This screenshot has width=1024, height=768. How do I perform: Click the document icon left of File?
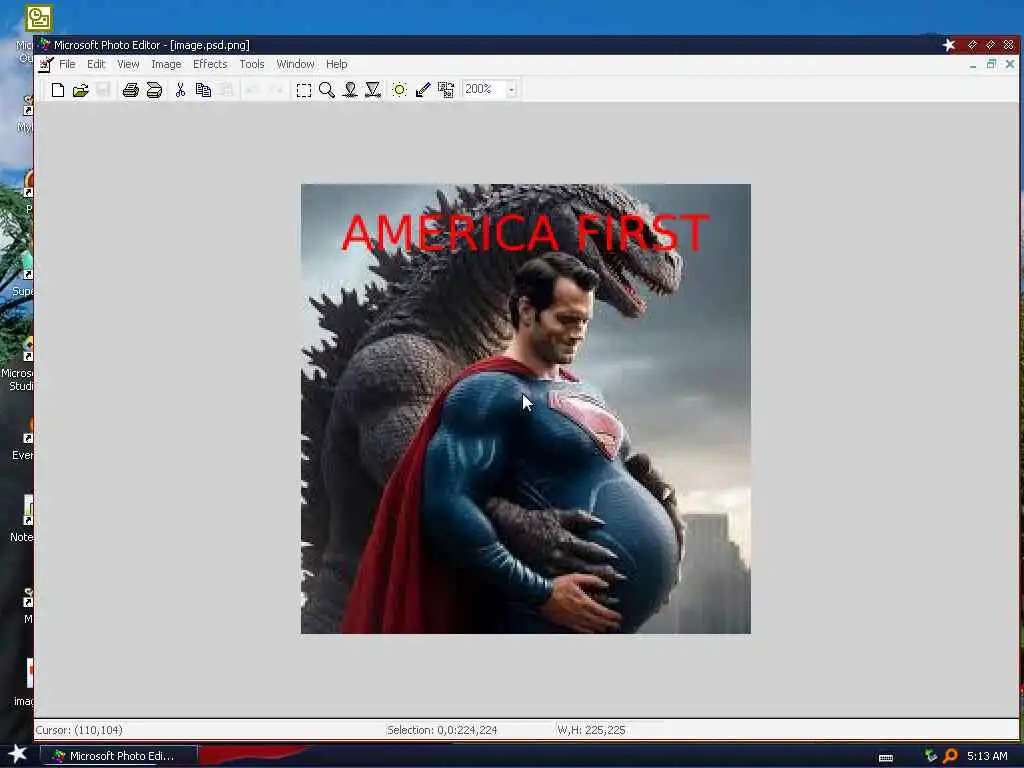point(45,65)
